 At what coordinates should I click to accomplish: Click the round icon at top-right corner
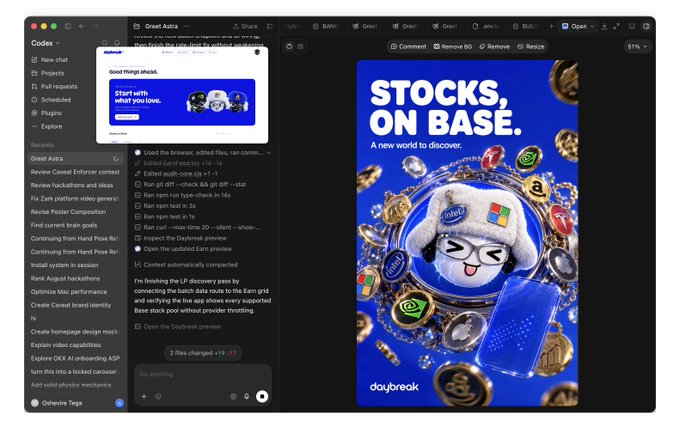646,26
